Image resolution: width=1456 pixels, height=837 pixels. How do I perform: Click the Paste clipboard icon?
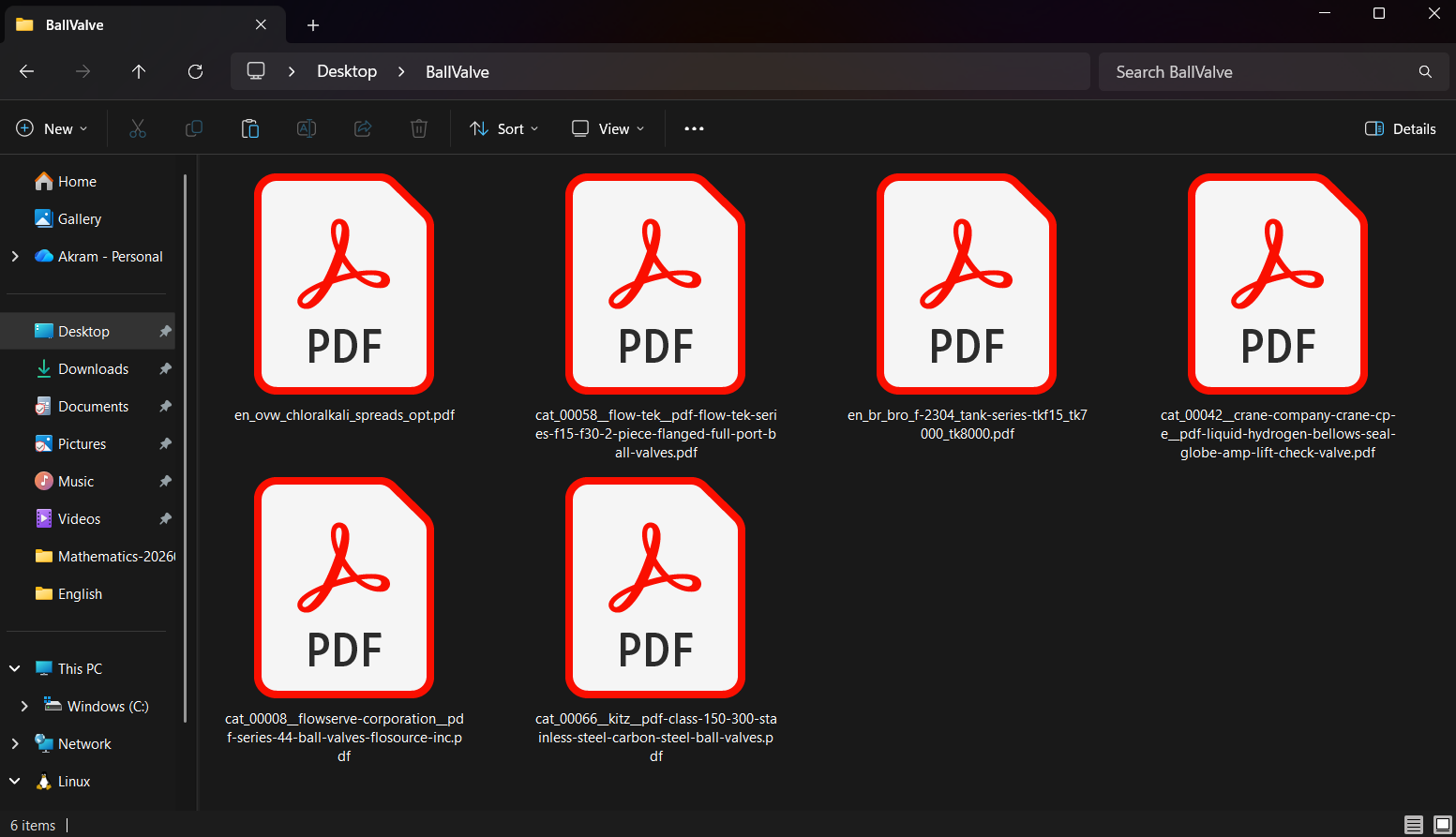pos(250,128)
